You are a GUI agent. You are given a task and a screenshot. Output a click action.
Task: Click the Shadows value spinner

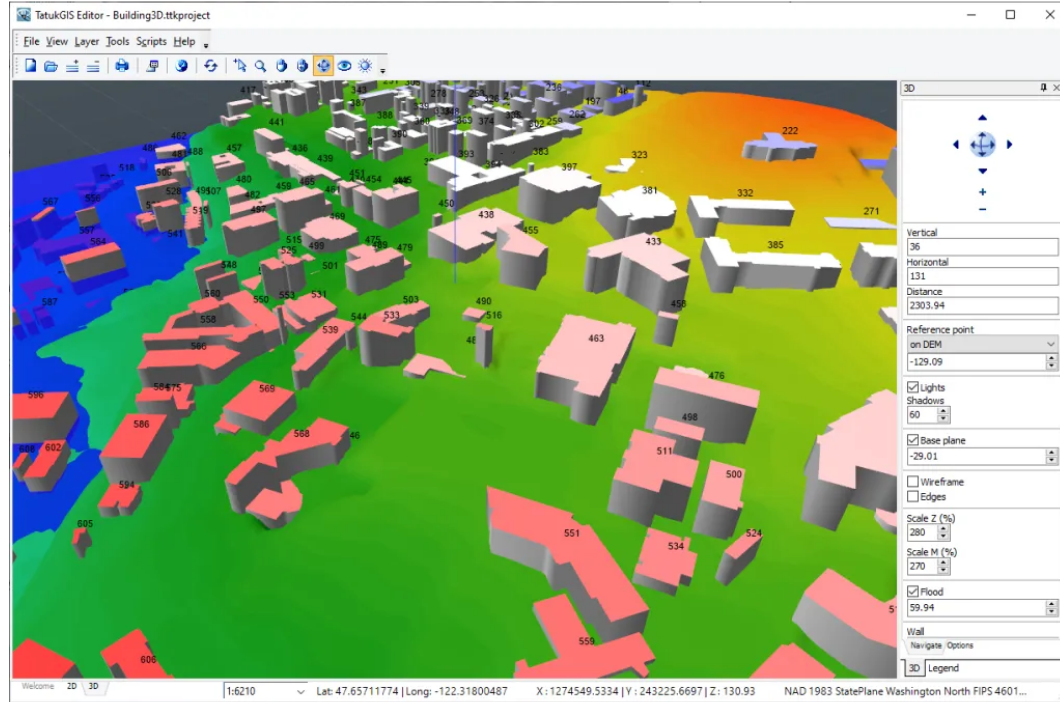(944, 414)
